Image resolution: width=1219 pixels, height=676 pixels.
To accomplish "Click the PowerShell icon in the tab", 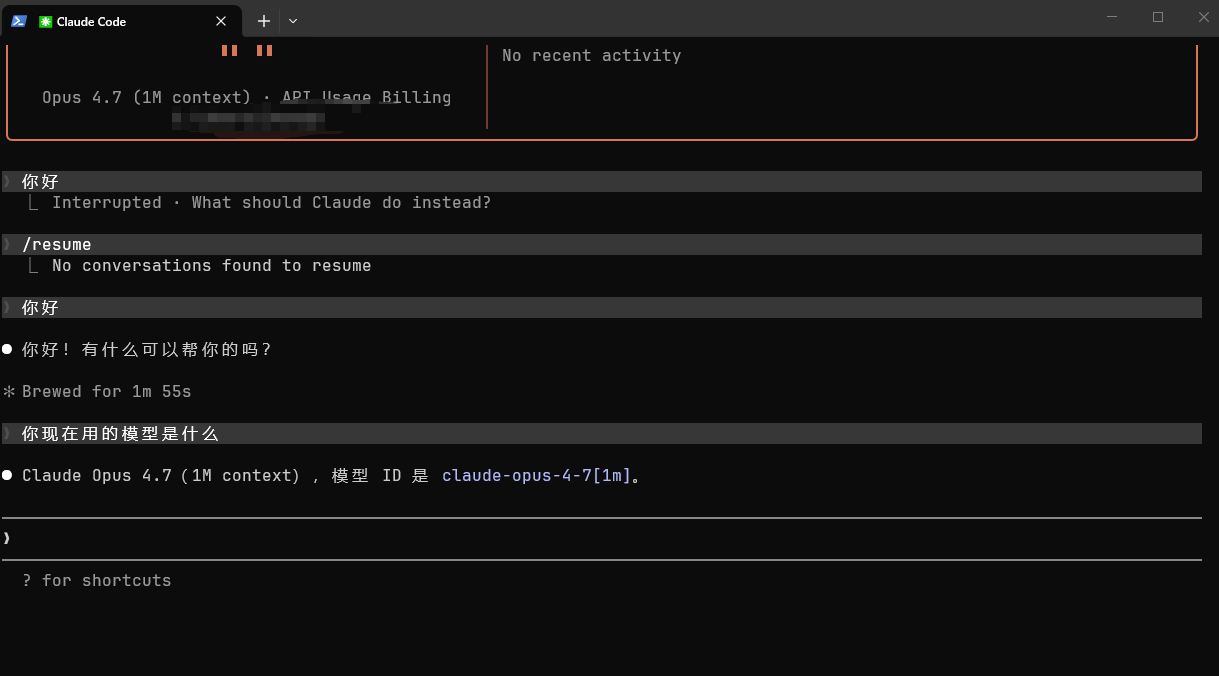I will pos(19,21).
